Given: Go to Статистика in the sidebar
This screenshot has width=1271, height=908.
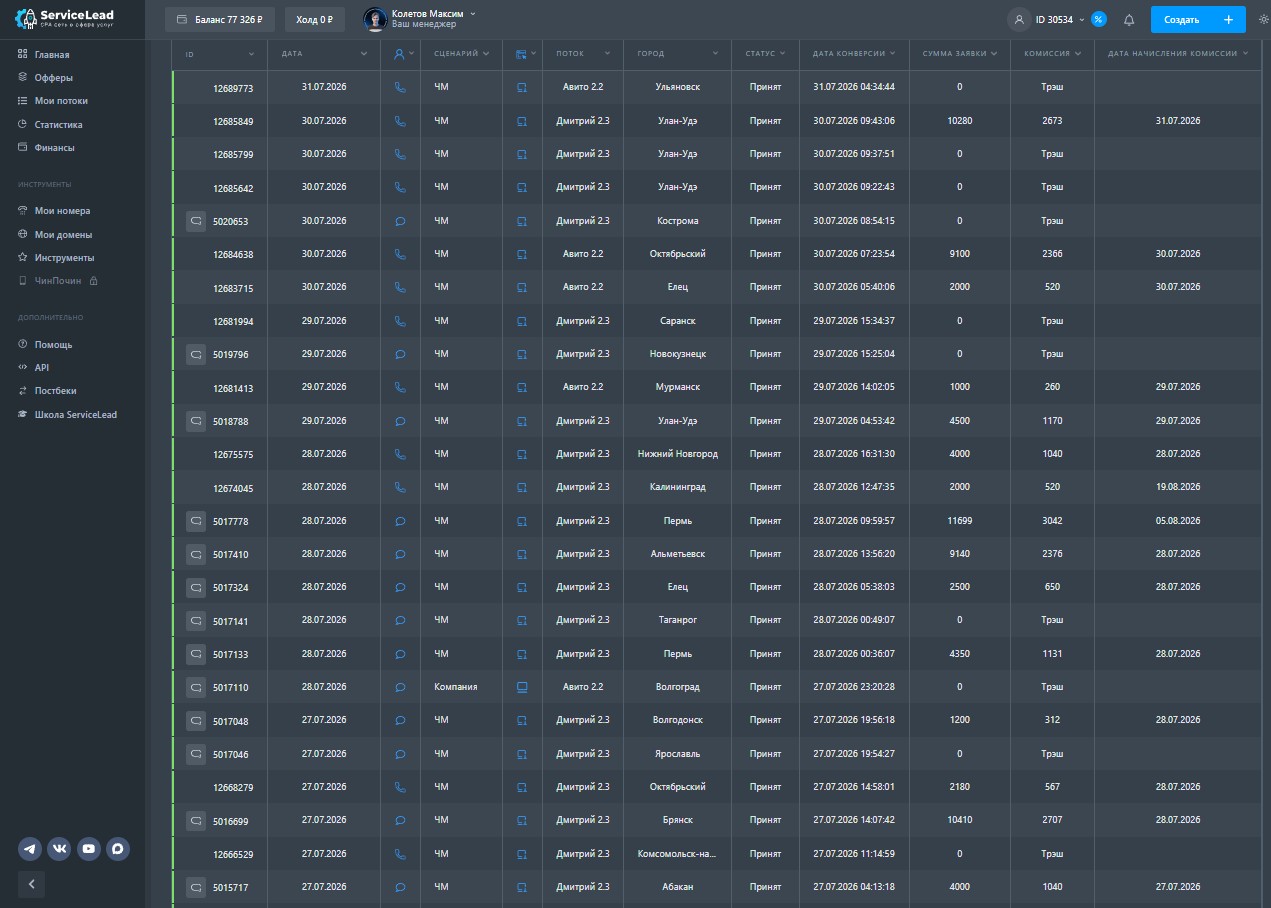Looking at the screenshot, I should (58, 125).
